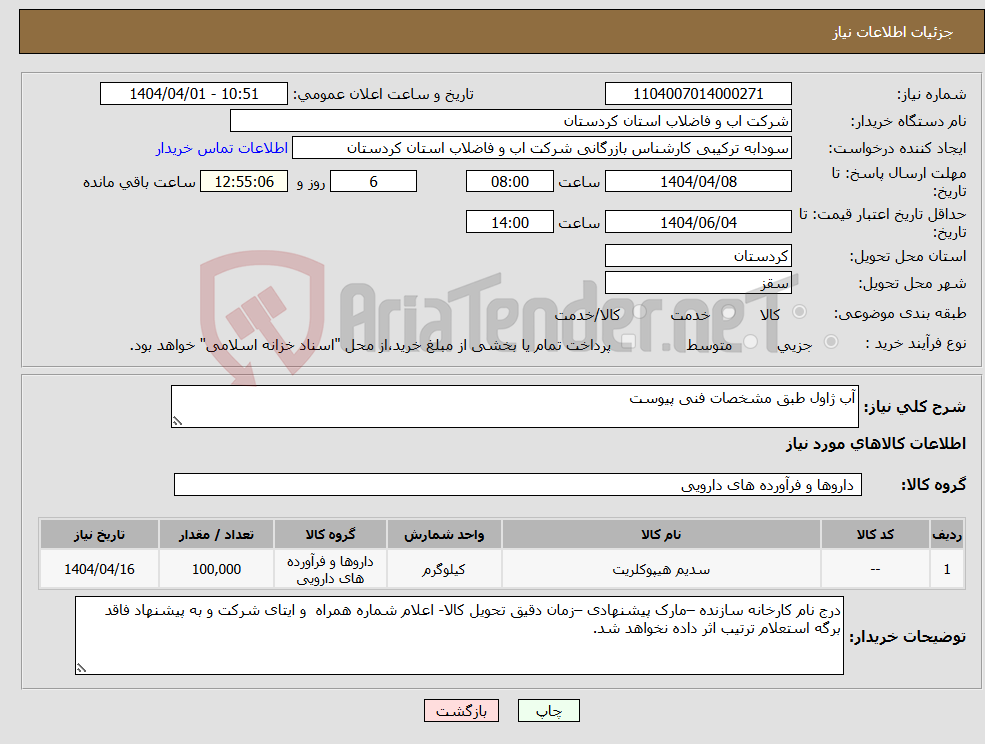985x744 pixels.
Task: Click the buyer notes text area
Action: pyautogui.click(x=459, y=635)
